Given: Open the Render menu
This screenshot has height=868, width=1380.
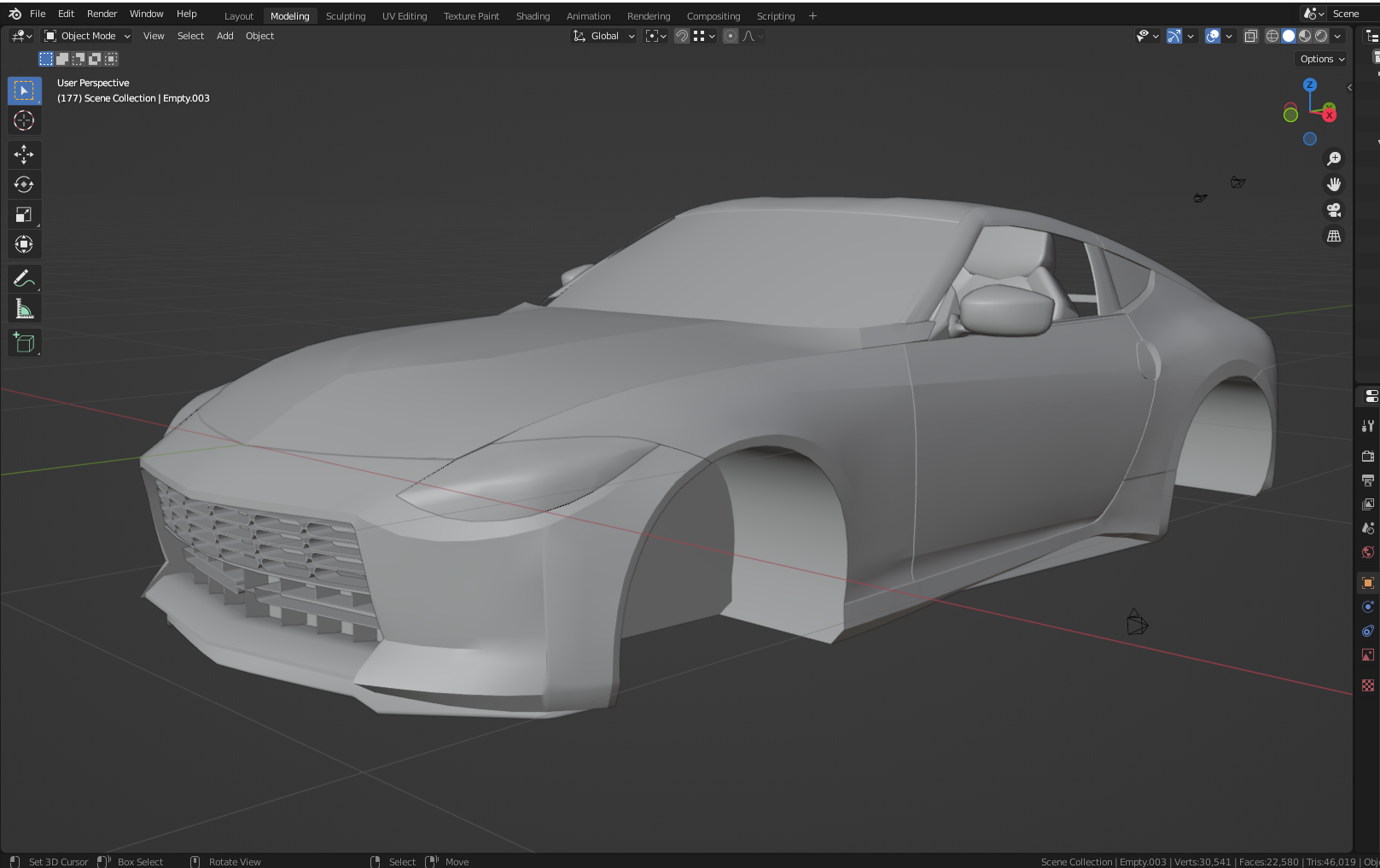Looking at the screenshot, I should pyautogui.click(x=102, y=14).
